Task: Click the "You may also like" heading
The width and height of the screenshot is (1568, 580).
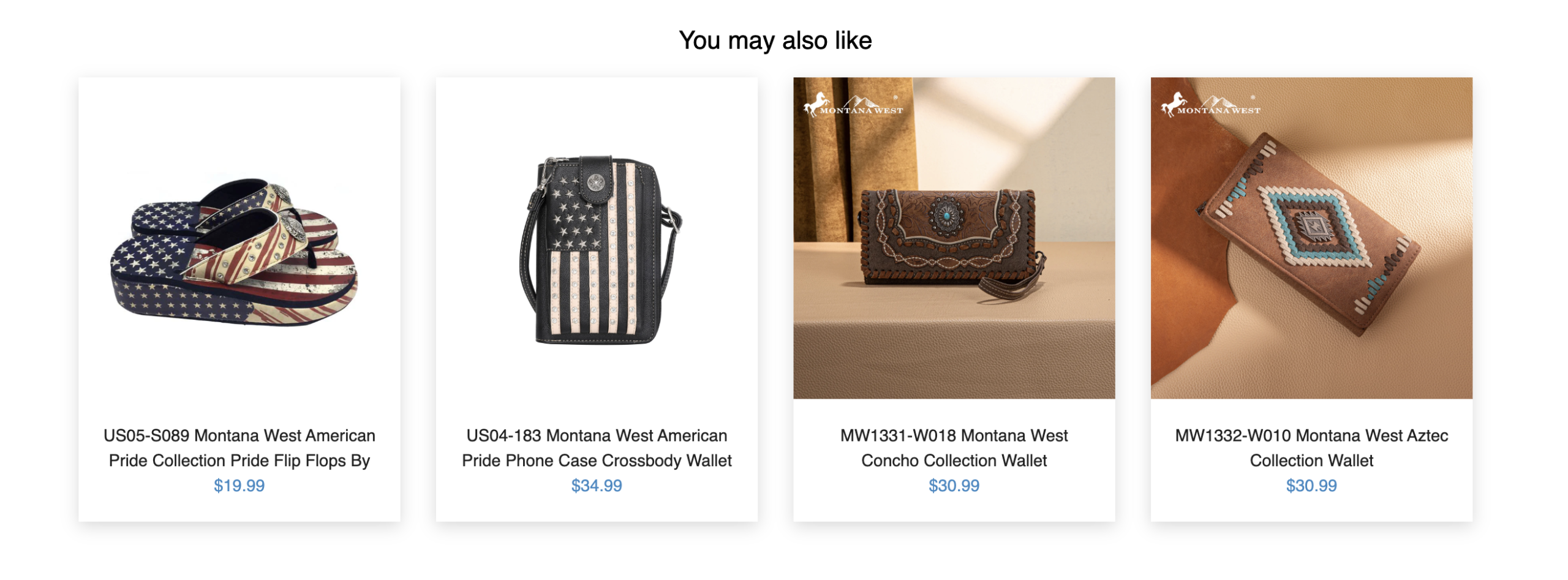Action: point(775,40)
